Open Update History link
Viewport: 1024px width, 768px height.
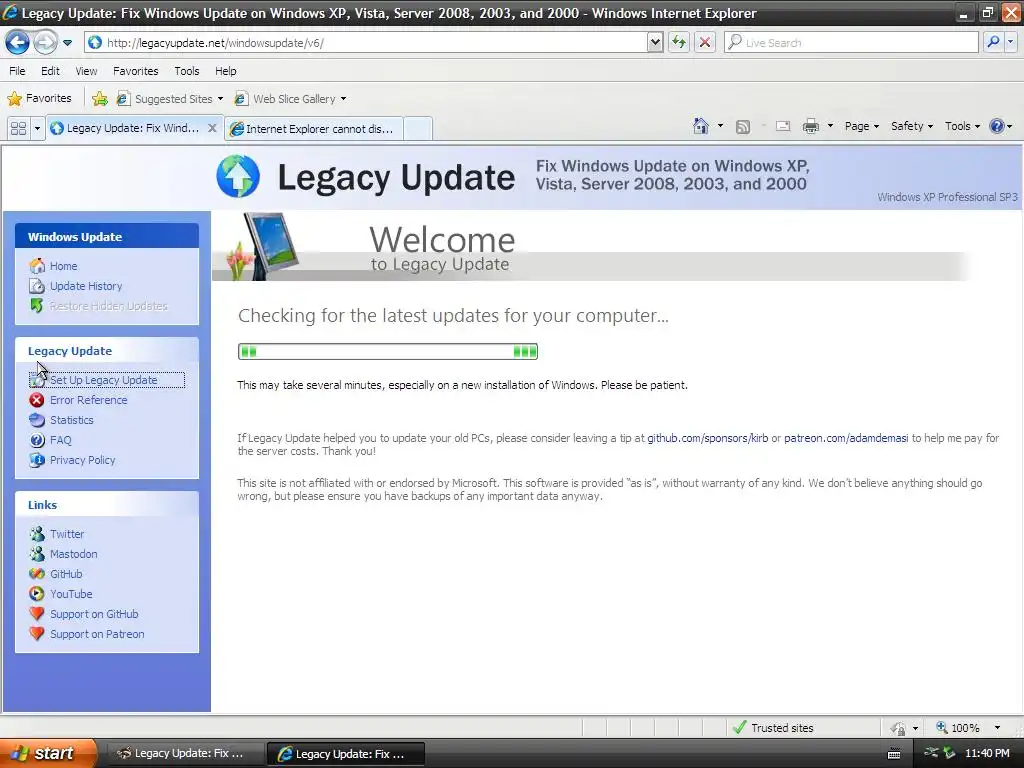(86, 286)
